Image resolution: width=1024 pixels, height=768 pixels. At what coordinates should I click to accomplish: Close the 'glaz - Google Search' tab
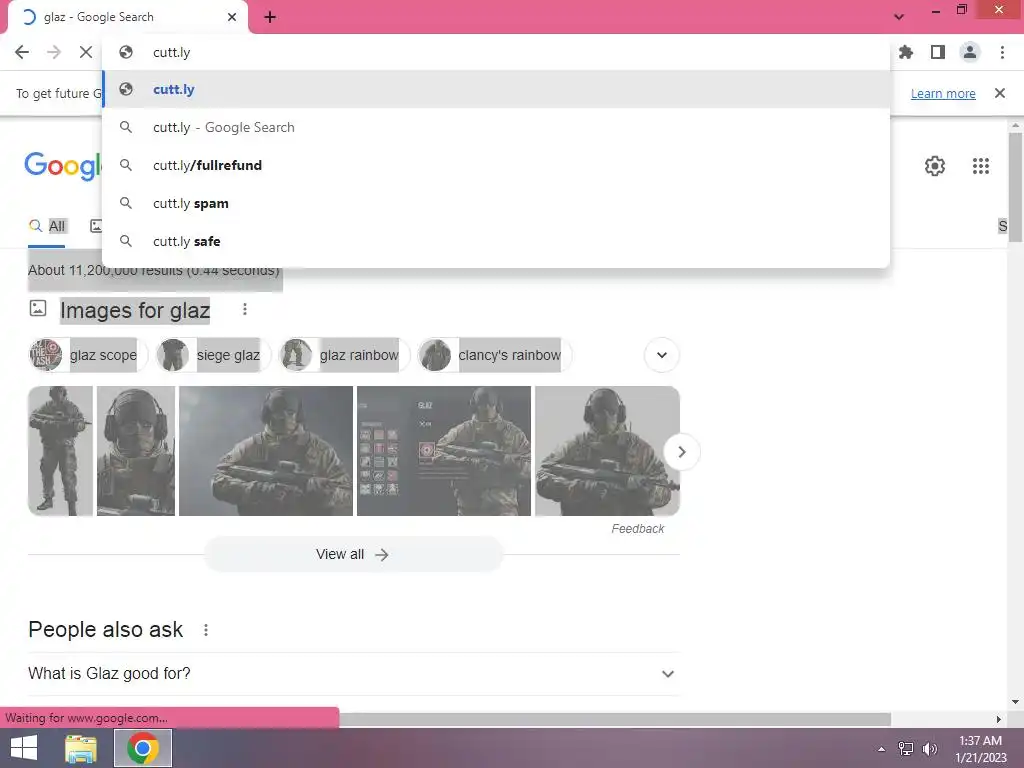click(x=232, y=17)
